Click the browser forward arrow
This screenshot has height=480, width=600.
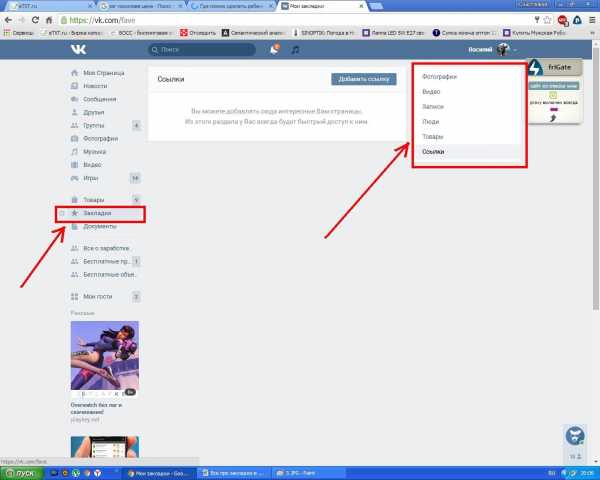click(x=22, y=20)
